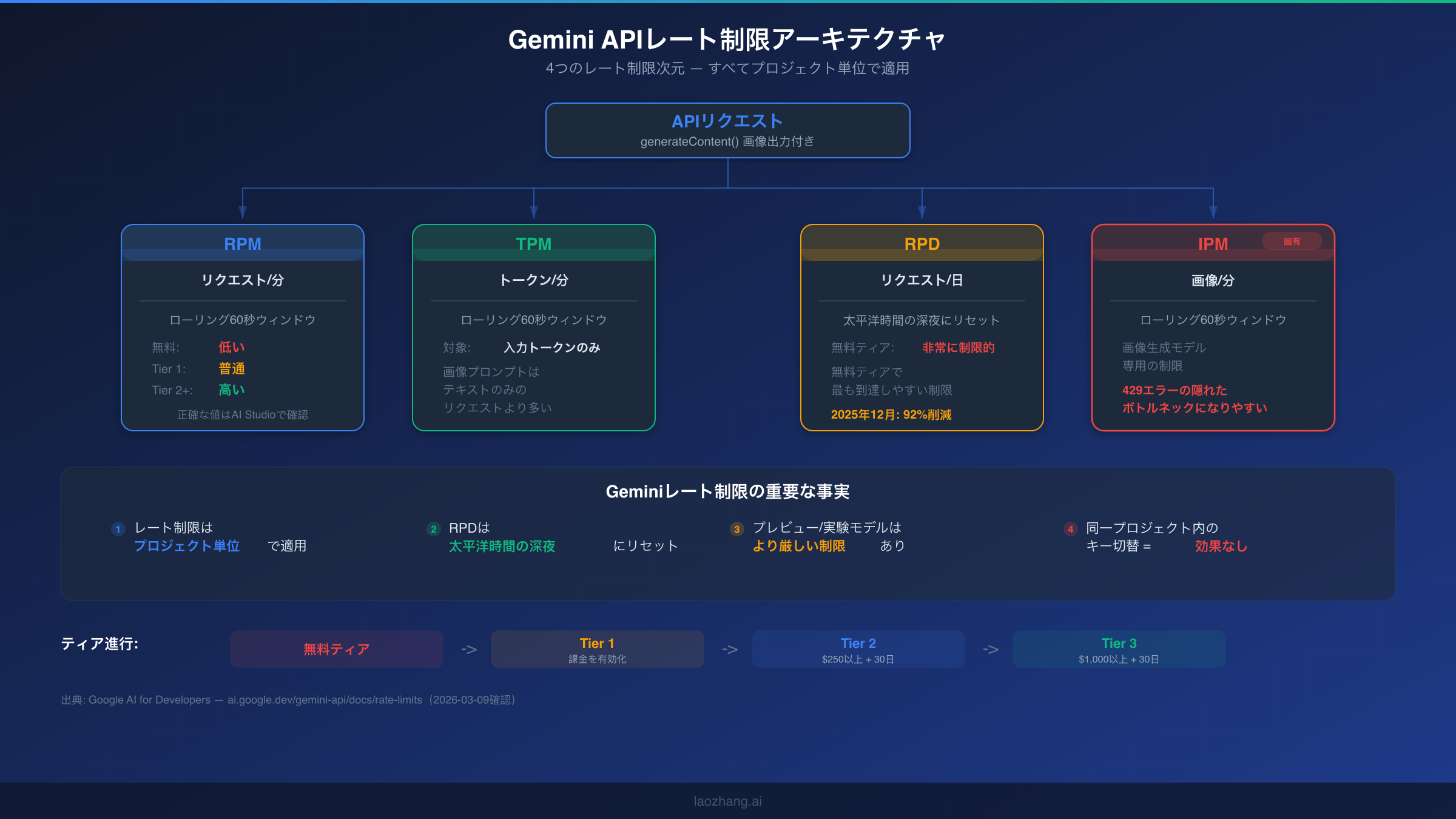The width and height of the screenshot is (1456, 819).
Task: Expand the arrow between 無料ティア and Tier 1
Action: [x=468, y=649]
